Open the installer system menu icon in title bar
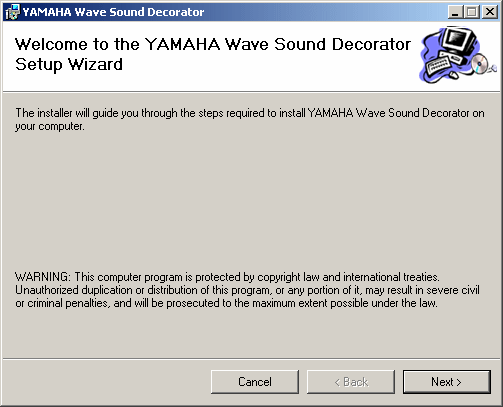This screenshot has height=407, width=503. pos(12,12)
